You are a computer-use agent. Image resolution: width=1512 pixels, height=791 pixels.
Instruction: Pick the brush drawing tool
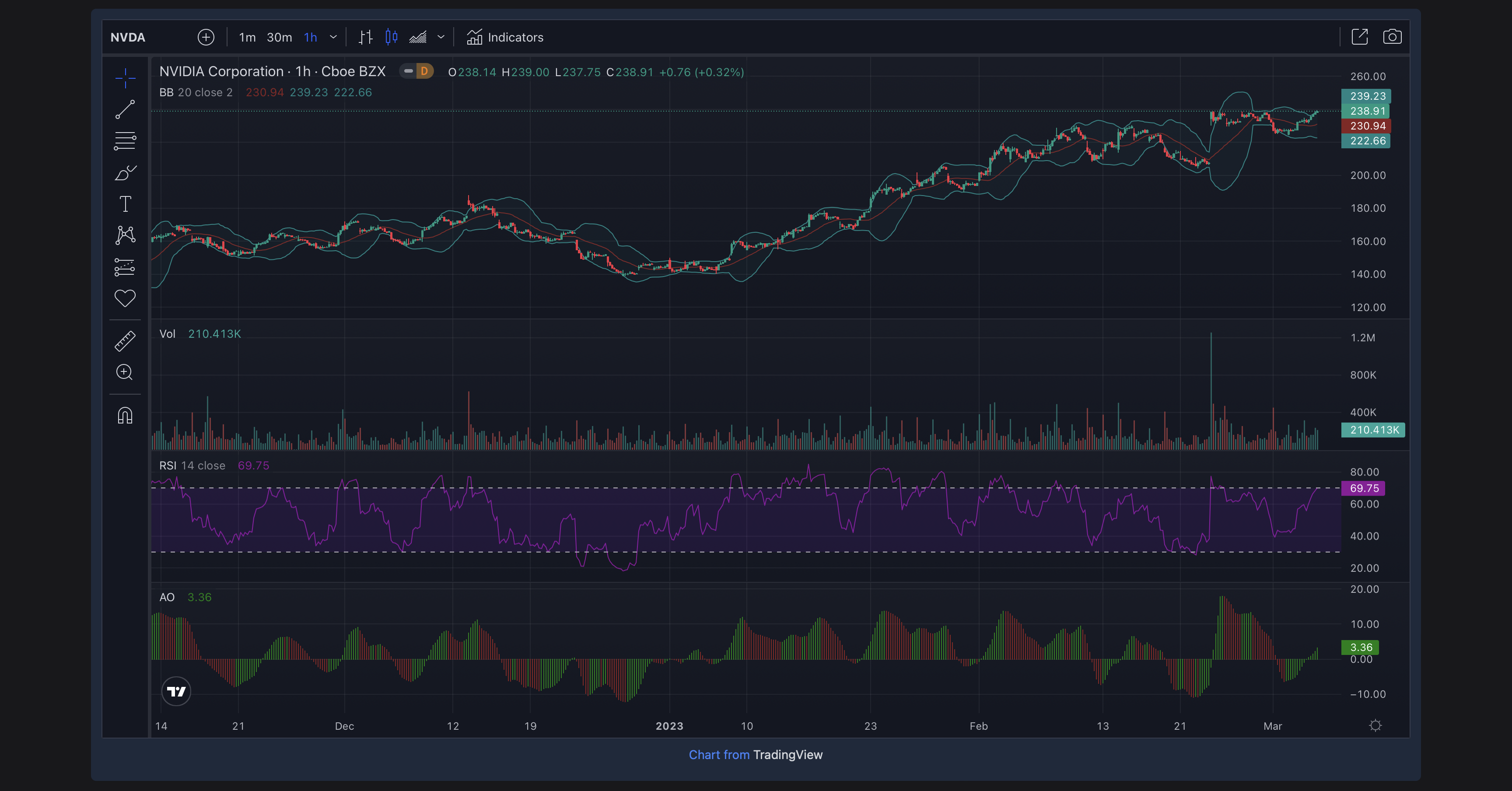(125, 172)
